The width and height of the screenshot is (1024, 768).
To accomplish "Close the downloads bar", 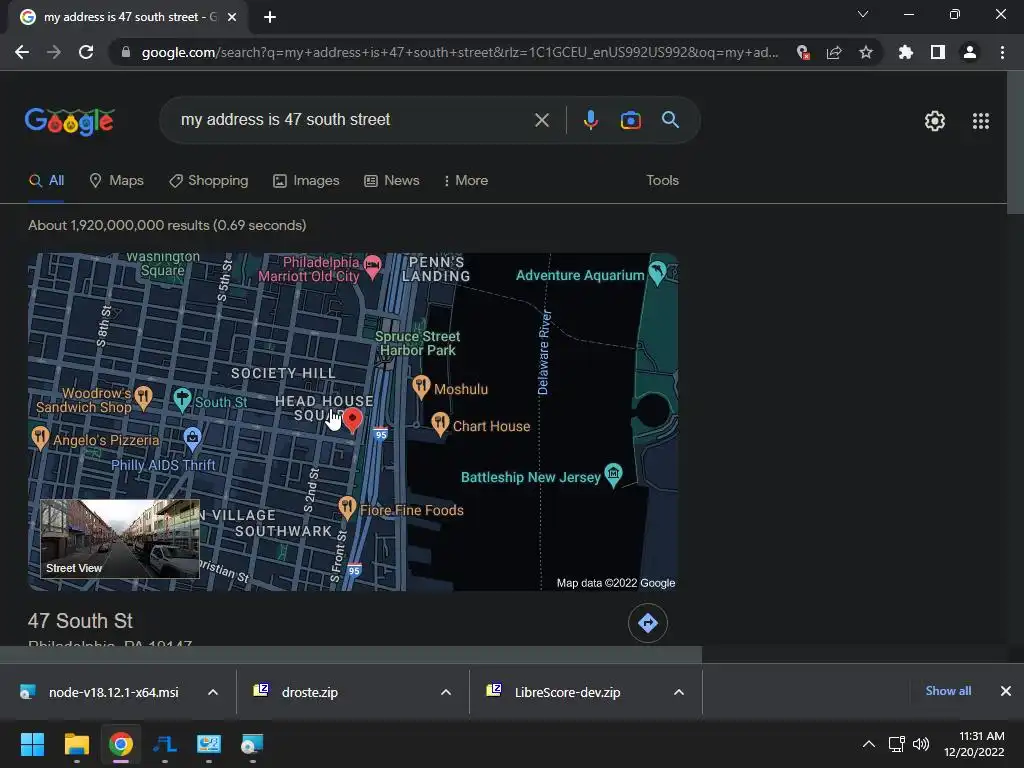I will (1006, 691).
